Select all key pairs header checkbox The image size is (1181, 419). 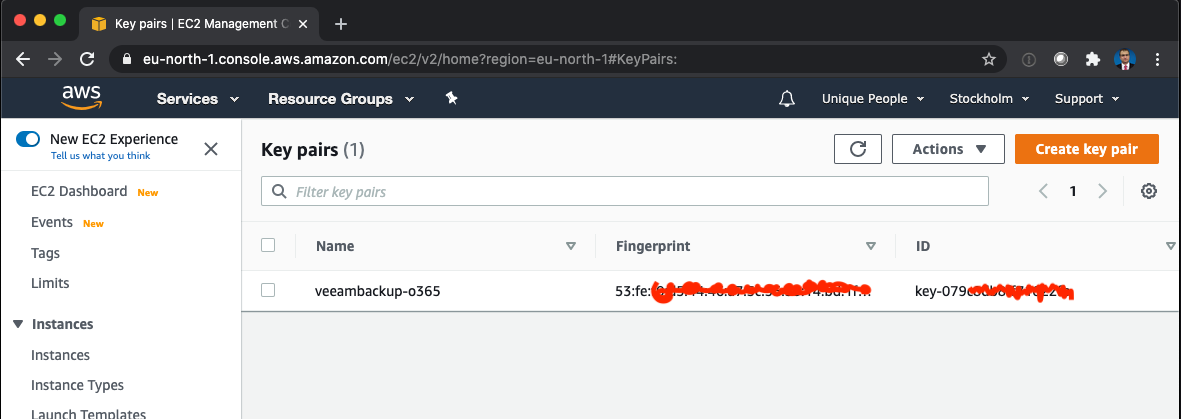point(267,245)
